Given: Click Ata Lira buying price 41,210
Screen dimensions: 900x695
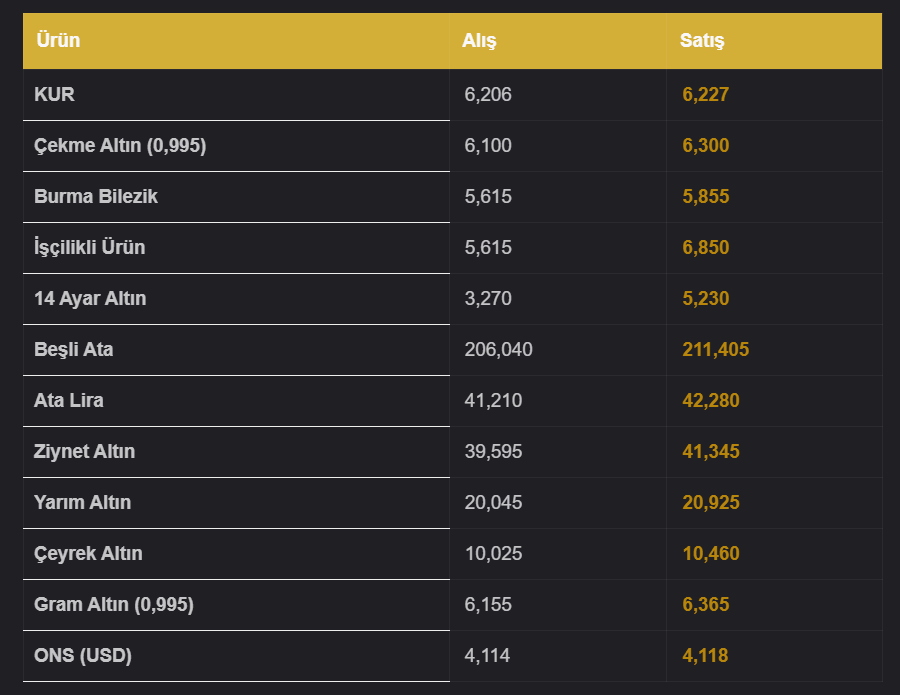Looking at the screenshot, I should click(493, 400).
